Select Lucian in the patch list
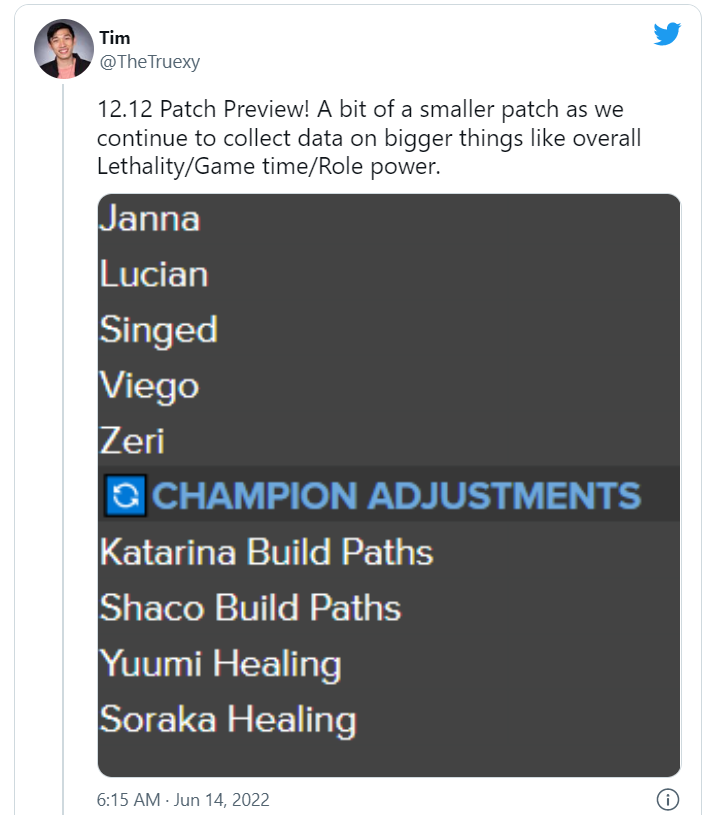Viewport: 721px width, 815px height. tap(154, 274)
